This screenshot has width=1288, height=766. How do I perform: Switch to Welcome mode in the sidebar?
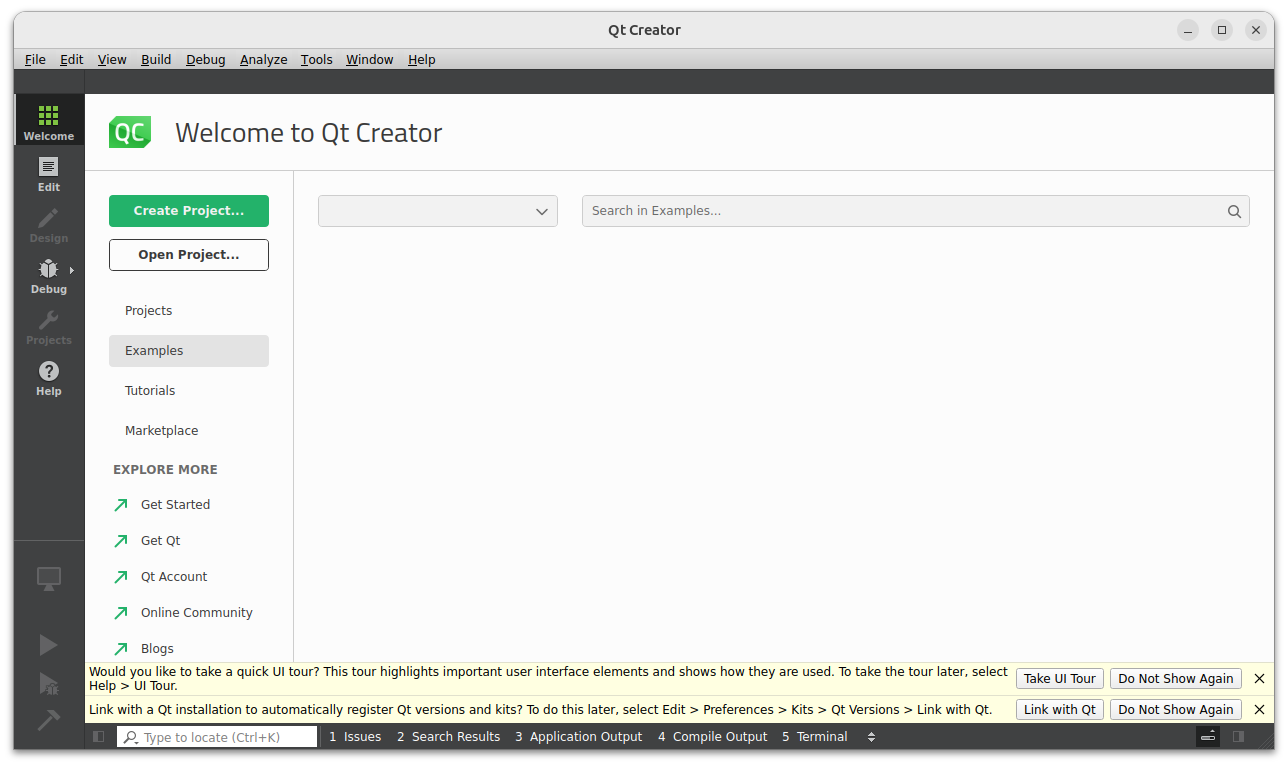49,120
